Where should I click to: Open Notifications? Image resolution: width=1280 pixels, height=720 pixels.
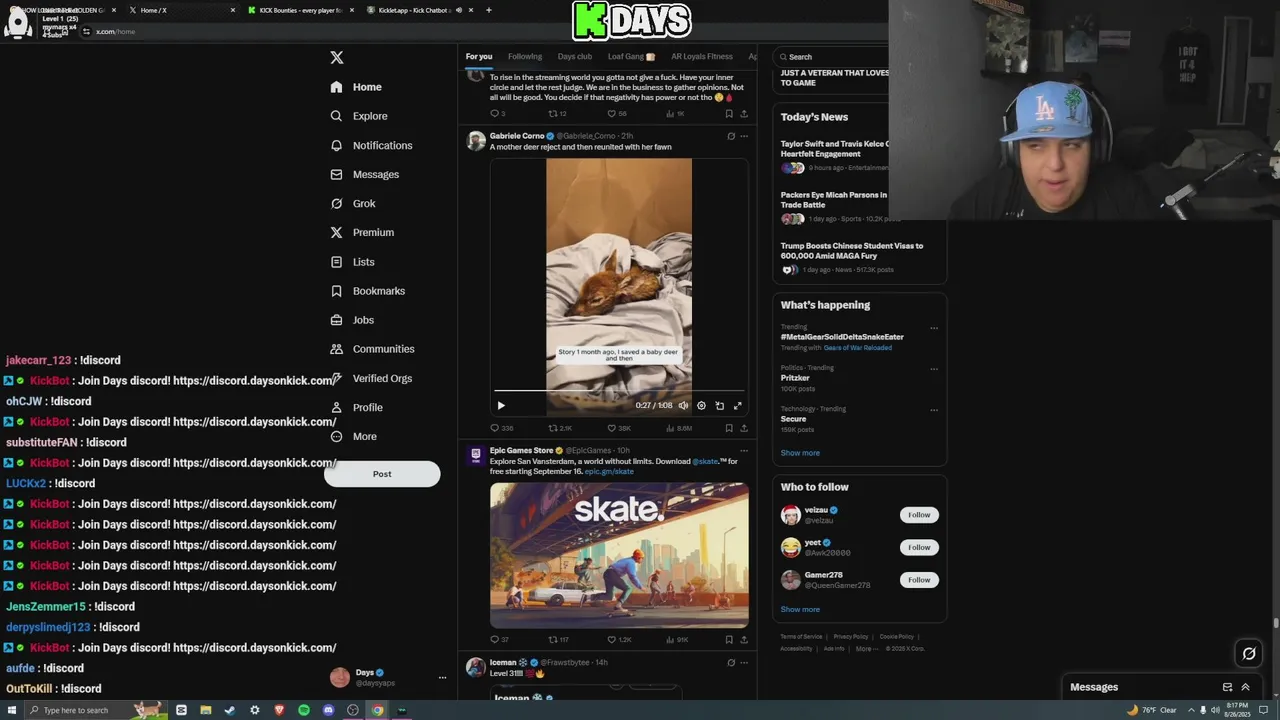pyautogui.click(x=371, y=145)
